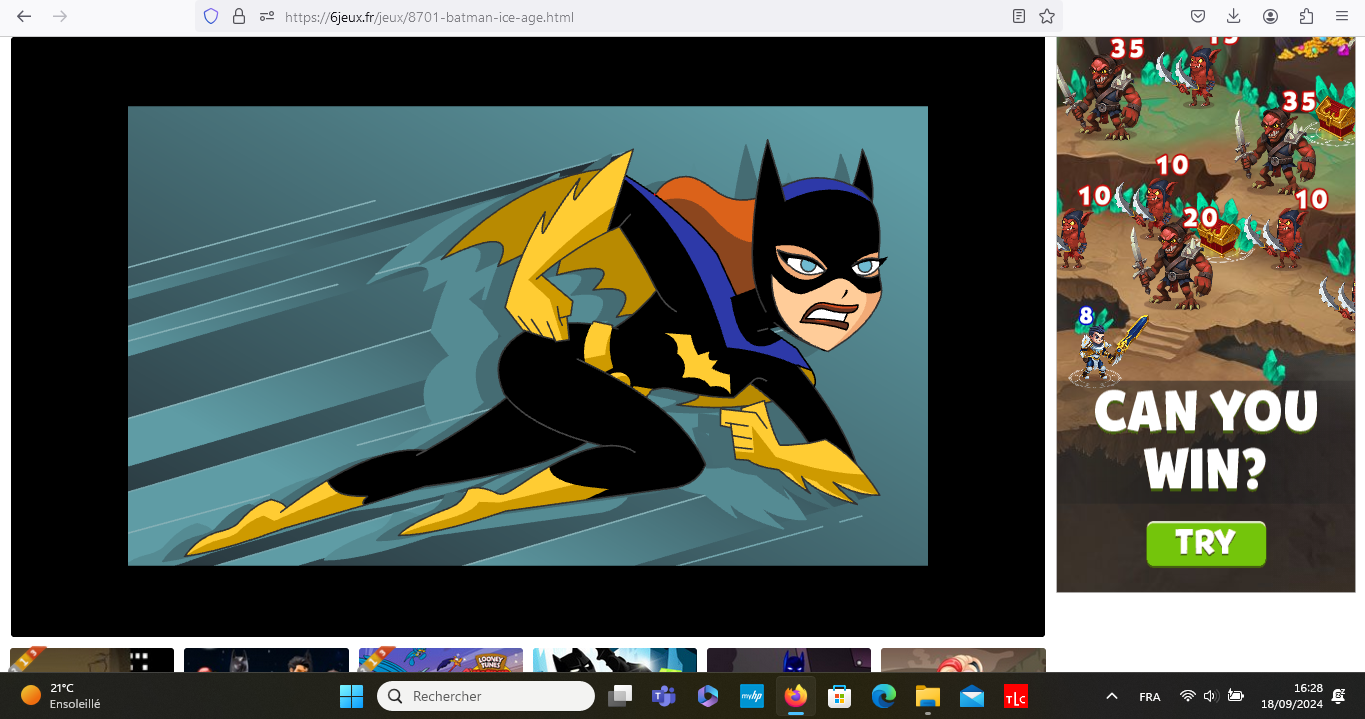Open the Firefox downloads panel
Image resolution: width=1365 pixels, height=719 pixels.
point(1234,16)
